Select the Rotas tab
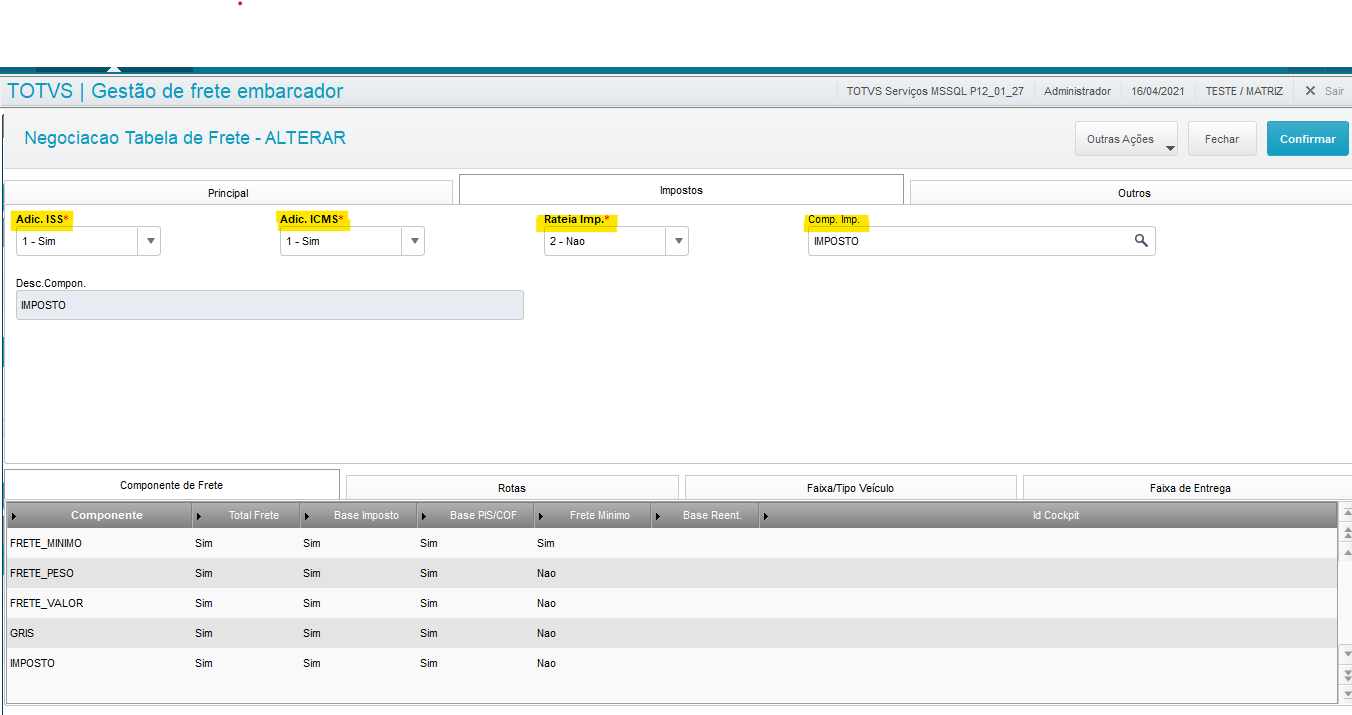 pos(511,488)
